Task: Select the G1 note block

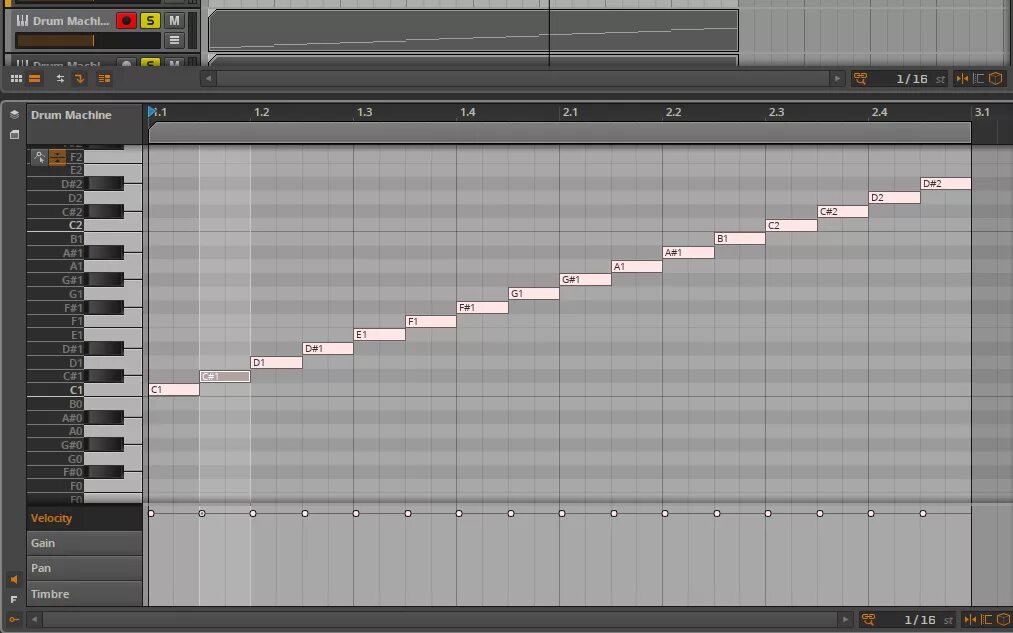Action: coord(534,293)
